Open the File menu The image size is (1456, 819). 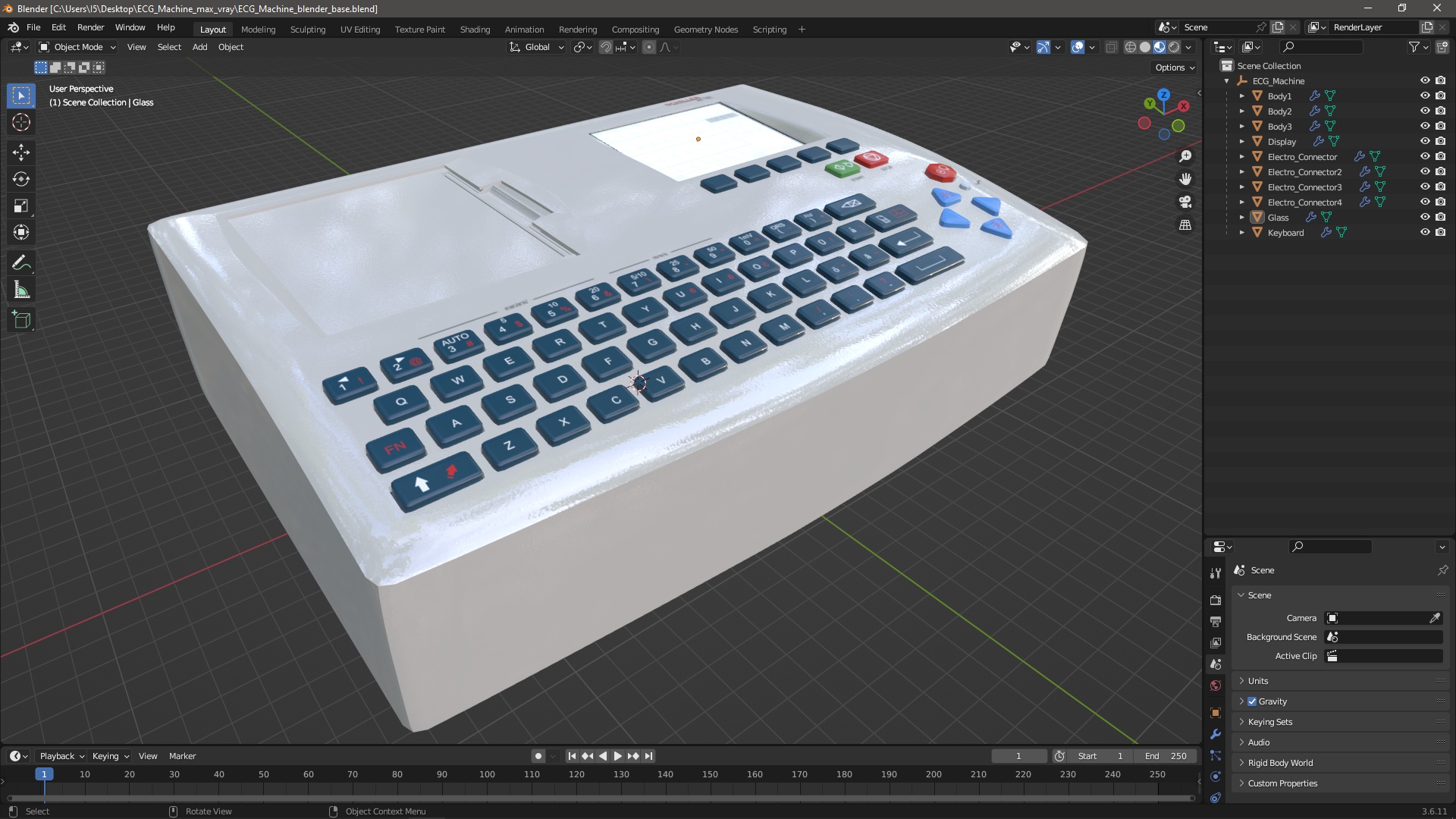(33, 27)
